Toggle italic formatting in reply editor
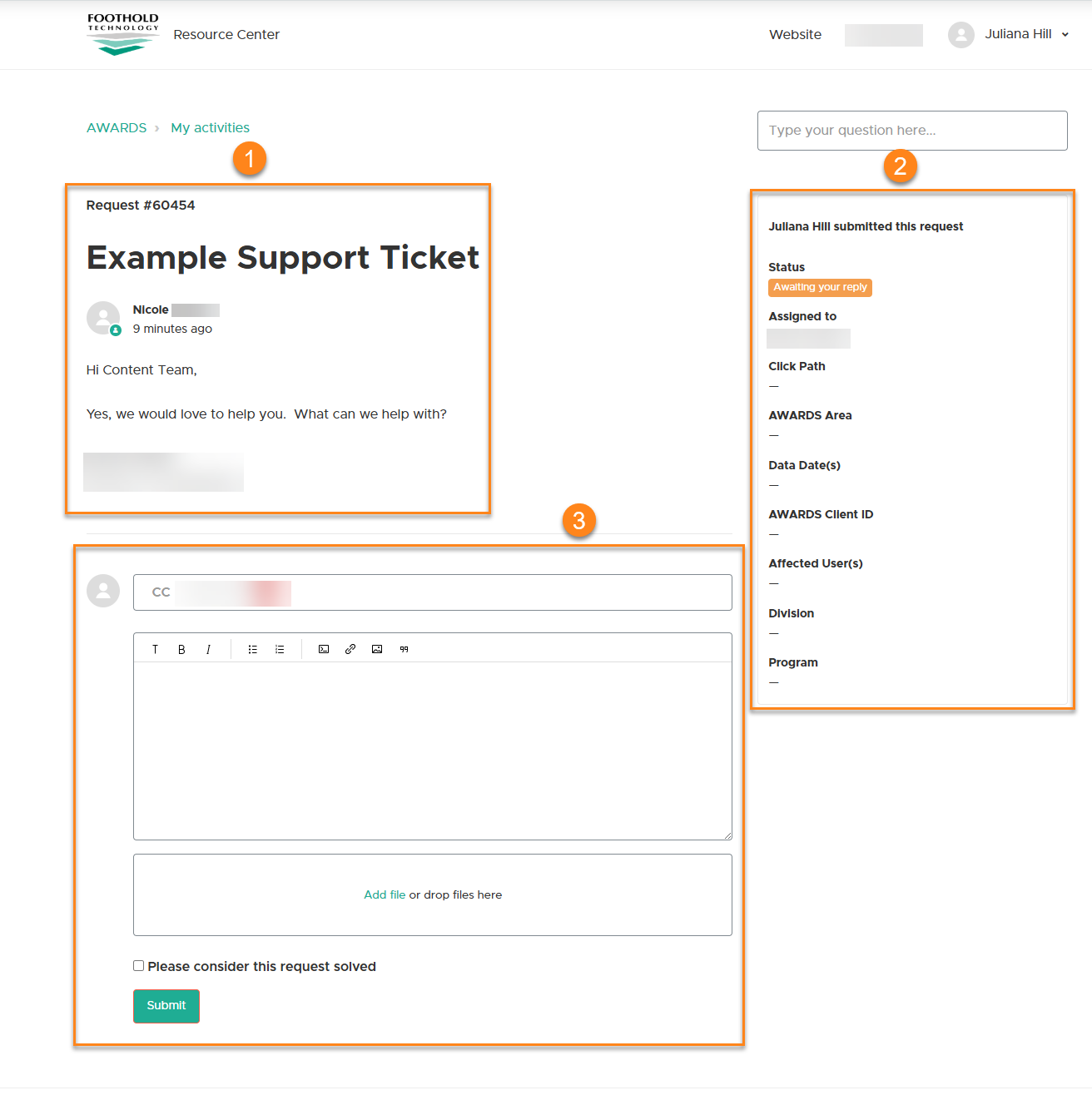This screenshot has width=1092, height=1100. coord(208,649)
